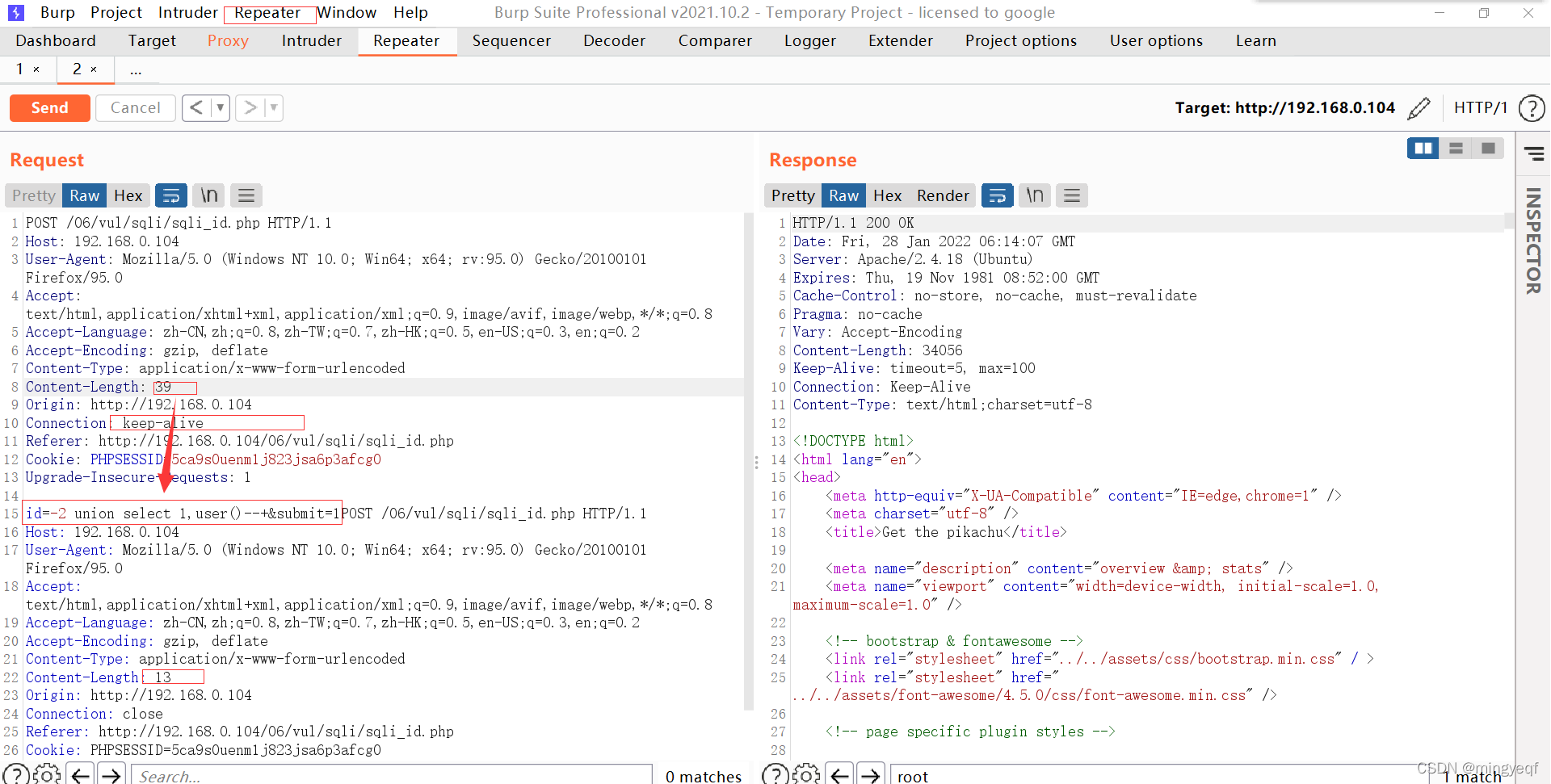This screenshot has height=784, width=1551.
Task: Open the Decoder tab
Action: [614, 41]
